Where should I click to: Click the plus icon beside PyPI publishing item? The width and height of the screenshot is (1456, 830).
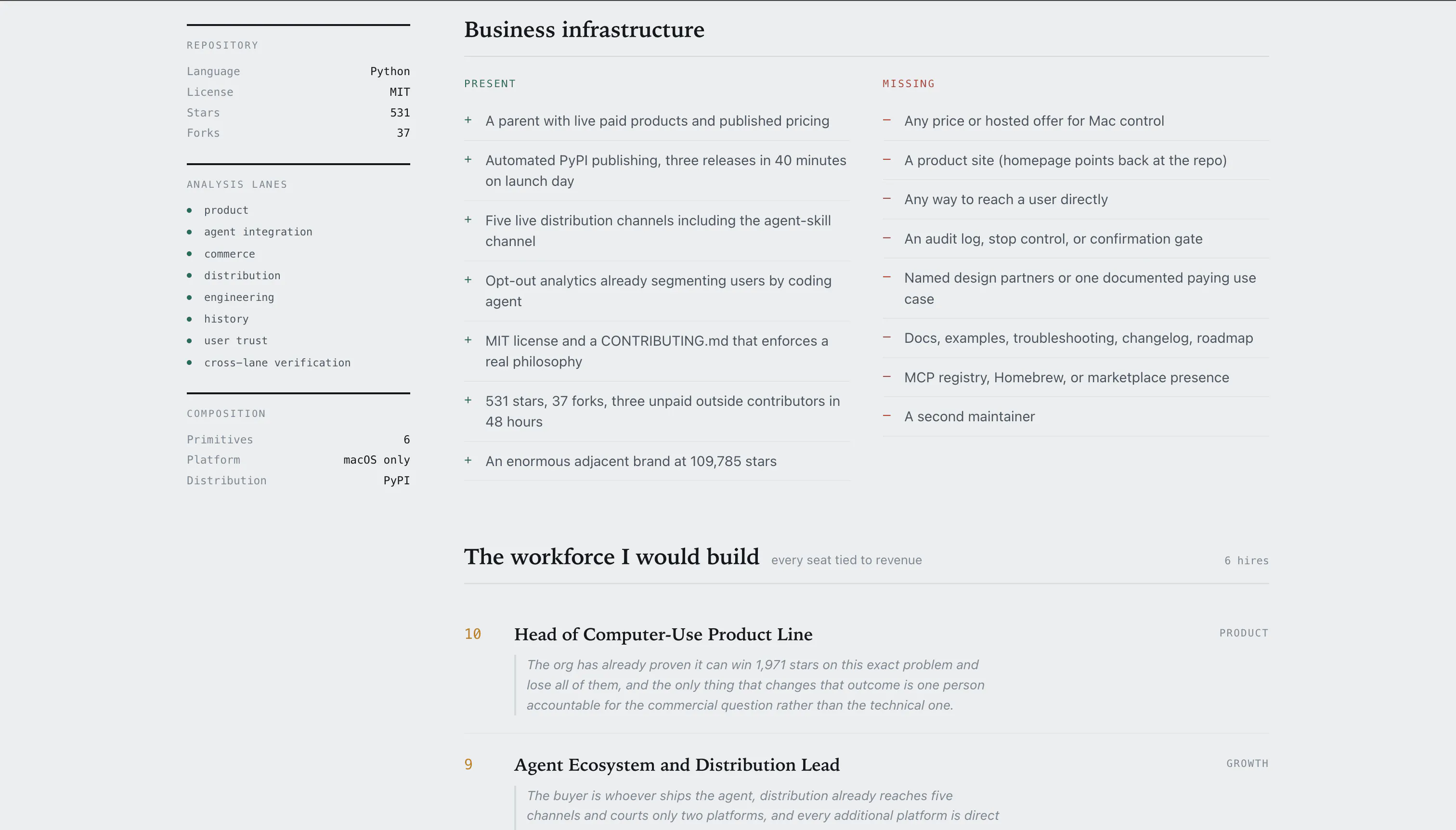pyautogui.click(x=468, y=160)
